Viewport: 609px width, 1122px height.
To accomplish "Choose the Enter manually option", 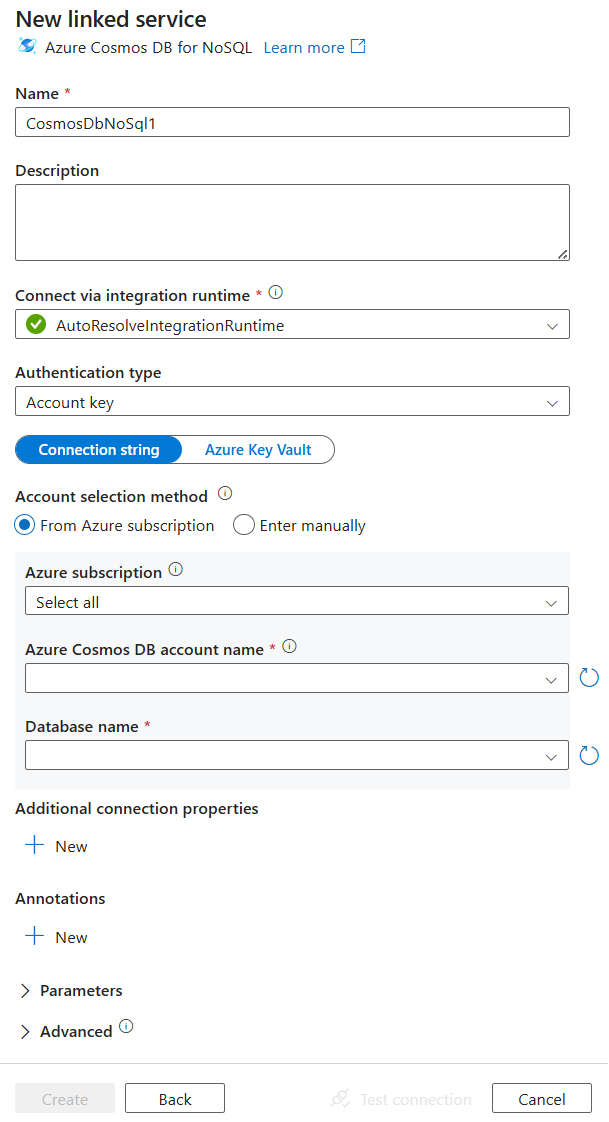I will 243,525.
